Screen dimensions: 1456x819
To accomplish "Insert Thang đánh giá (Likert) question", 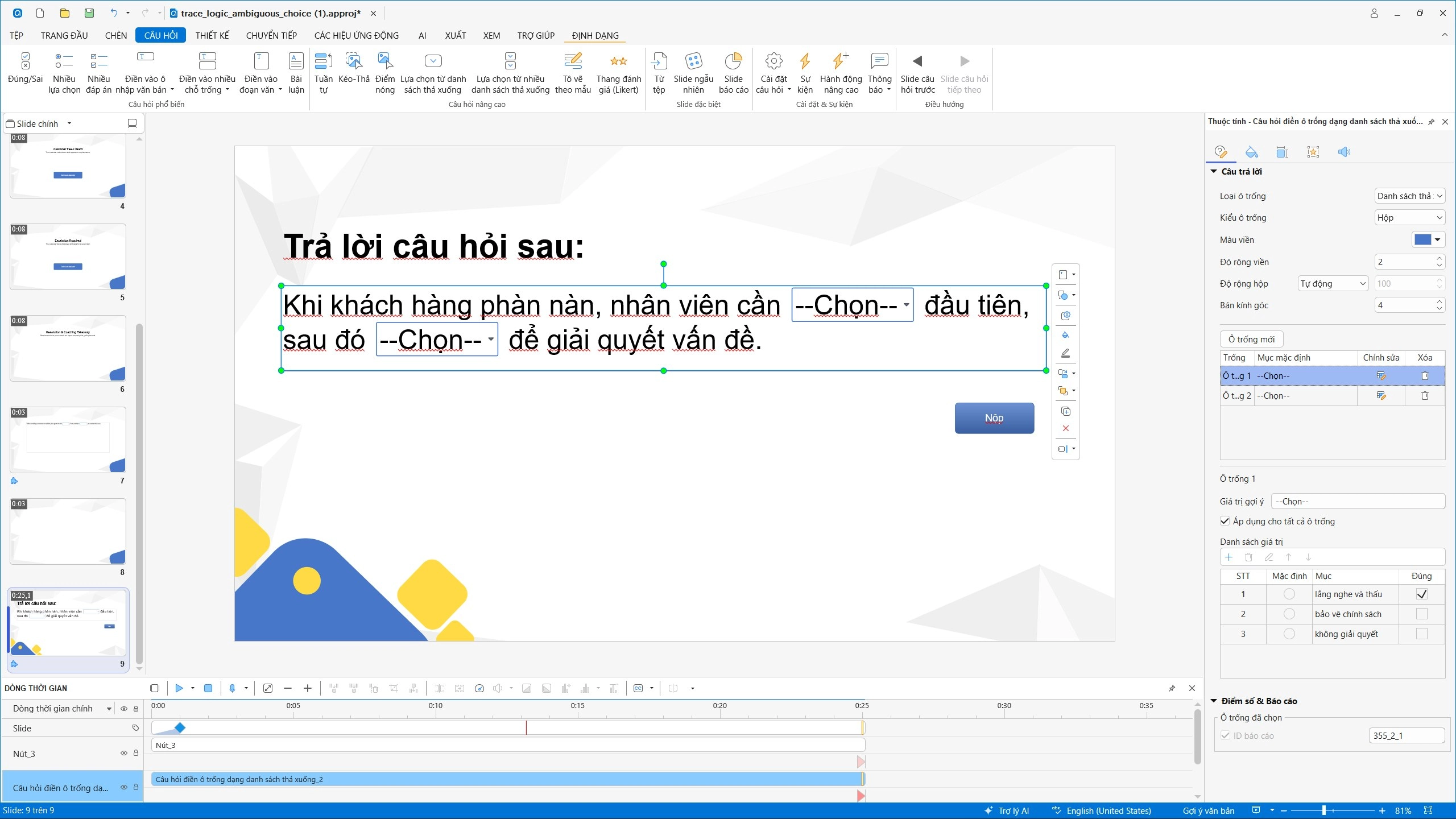I will tap(618, 73).
